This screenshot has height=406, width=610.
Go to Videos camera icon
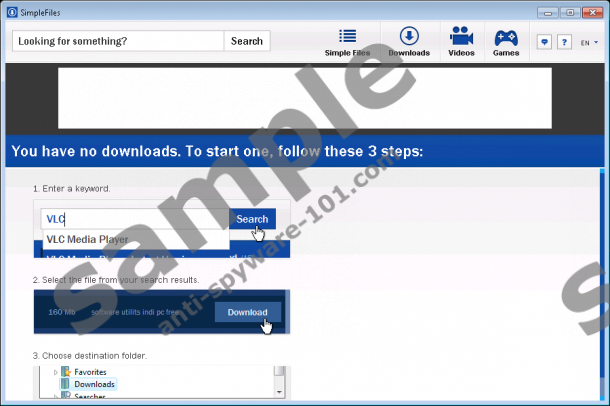[461, 36]
